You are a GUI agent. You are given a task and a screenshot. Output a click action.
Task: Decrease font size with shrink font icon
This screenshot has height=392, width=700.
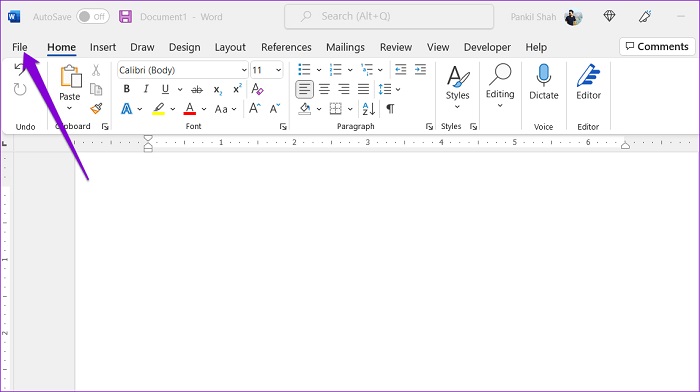[x=274, y=108]
